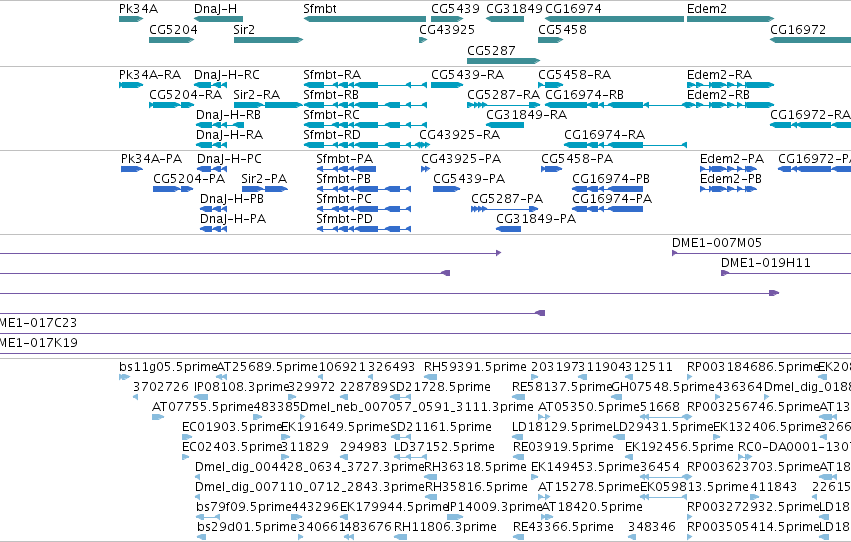Screen dimensions: 851x542
Task: Select the Pk34A gene glyph
Action: point(131,19)
